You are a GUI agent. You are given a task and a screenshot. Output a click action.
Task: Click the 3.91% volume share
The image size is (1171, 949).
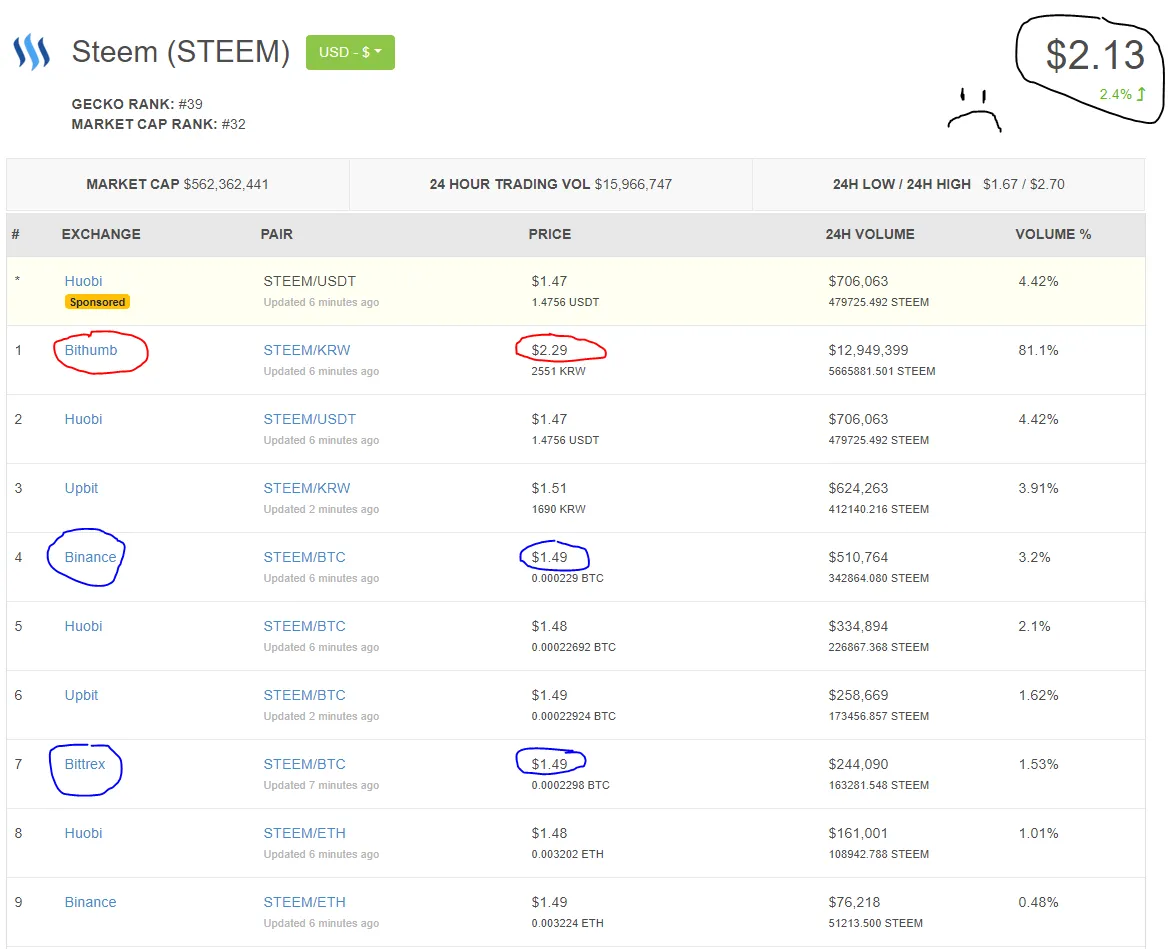pos(1038,488)
